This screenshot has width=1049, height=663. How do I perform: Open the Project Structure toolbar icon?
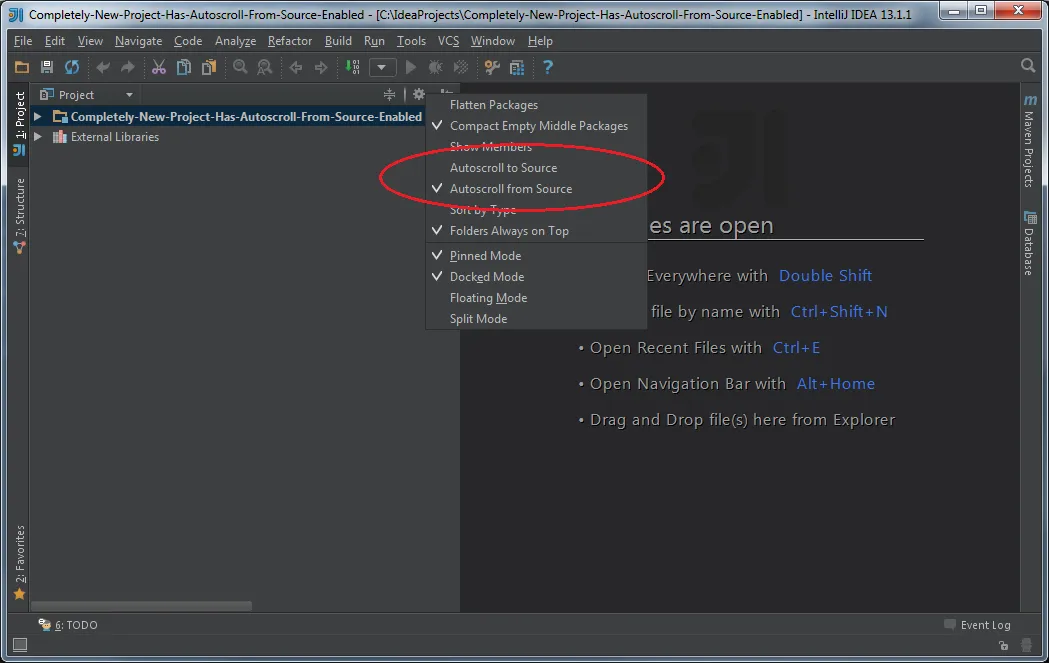pyautogui.click(x=517, y=67)
